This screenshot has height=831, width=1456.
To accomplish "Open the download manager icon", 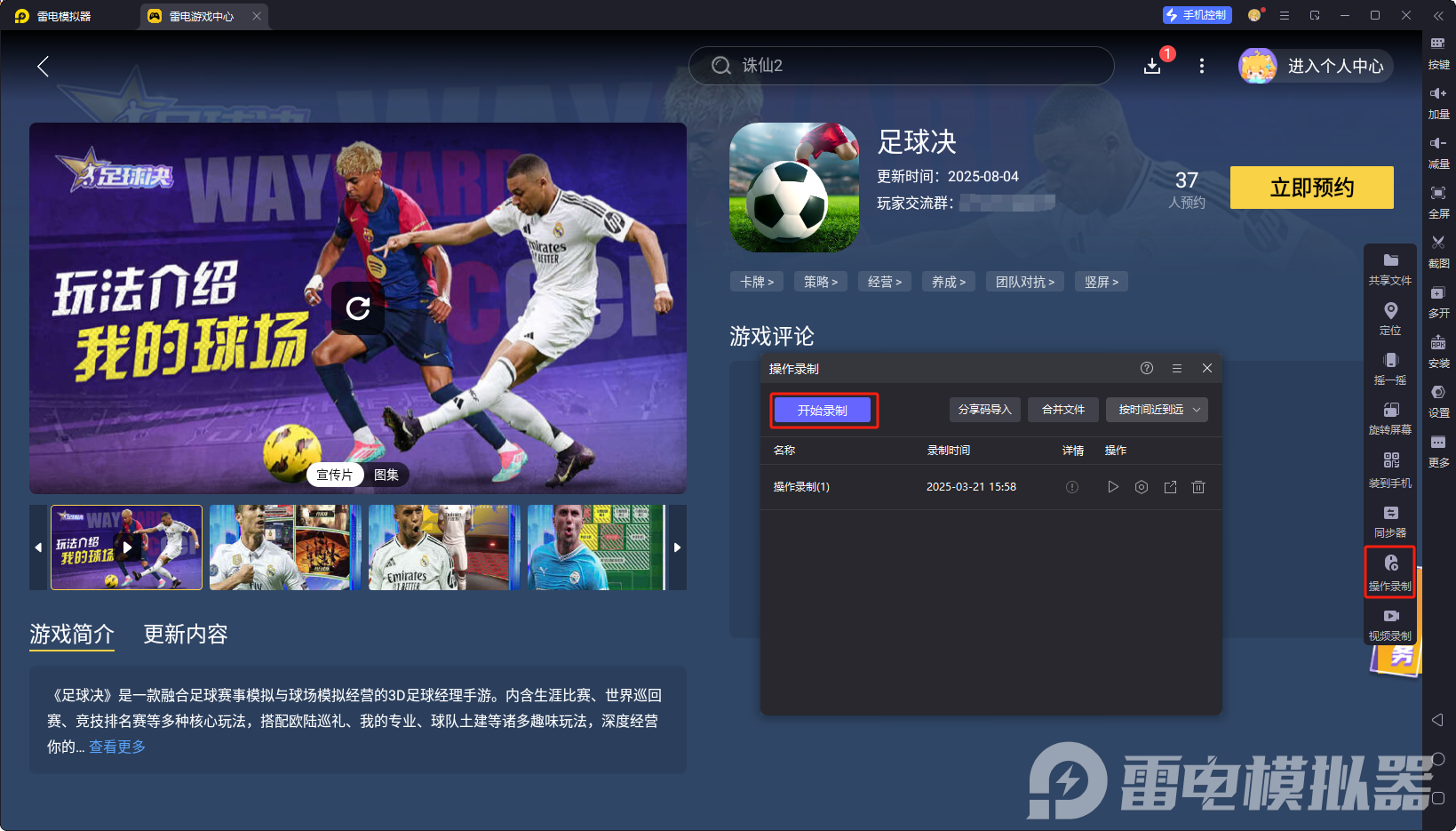I will coord(1152,66).
